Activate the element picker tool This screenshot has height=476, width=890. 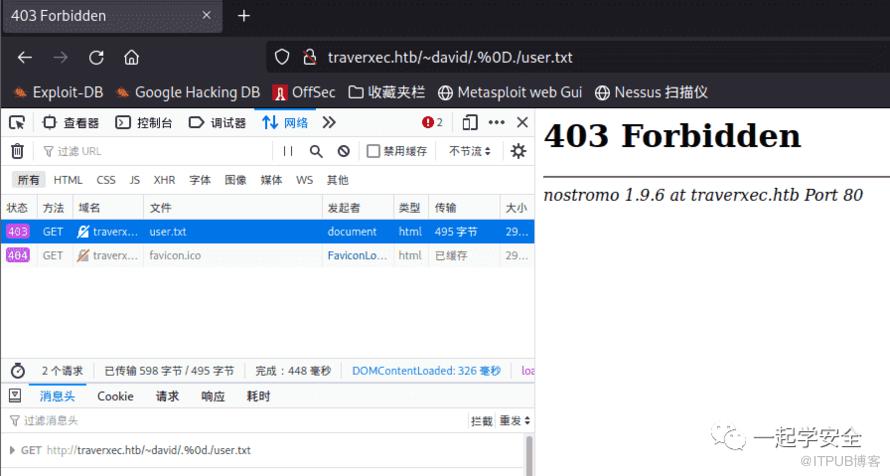[x=17, y=123]
